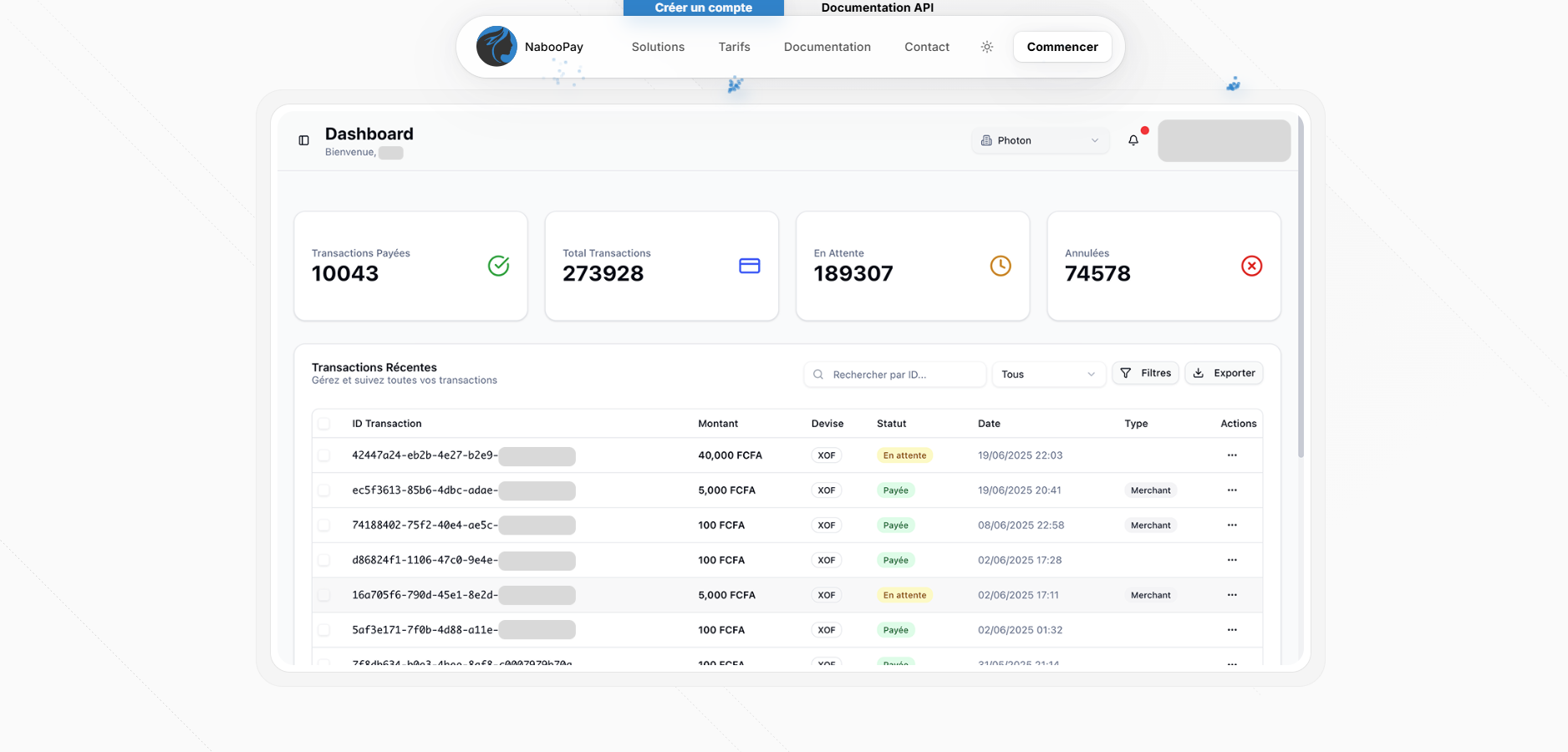The height and width of the screenshot is (752, 1568).
Task: Click the red X icon on Annulées card
Action: (x=1251, y=266)
